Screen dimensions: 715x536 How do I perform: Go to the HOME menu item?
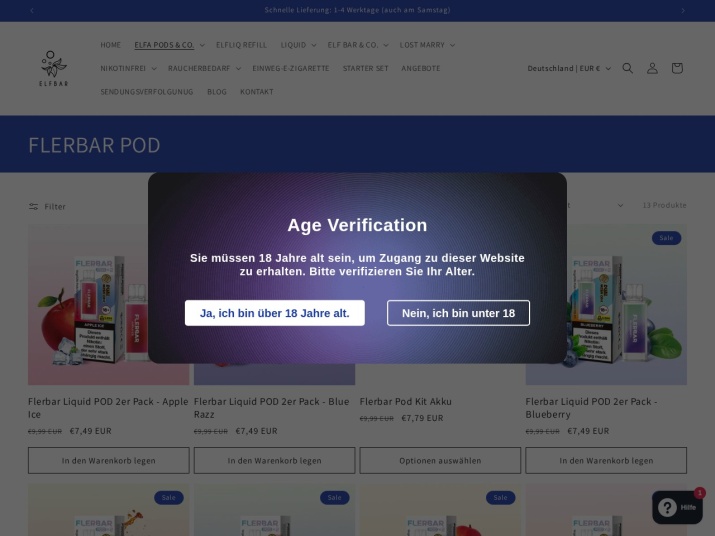tap(110, 45)
